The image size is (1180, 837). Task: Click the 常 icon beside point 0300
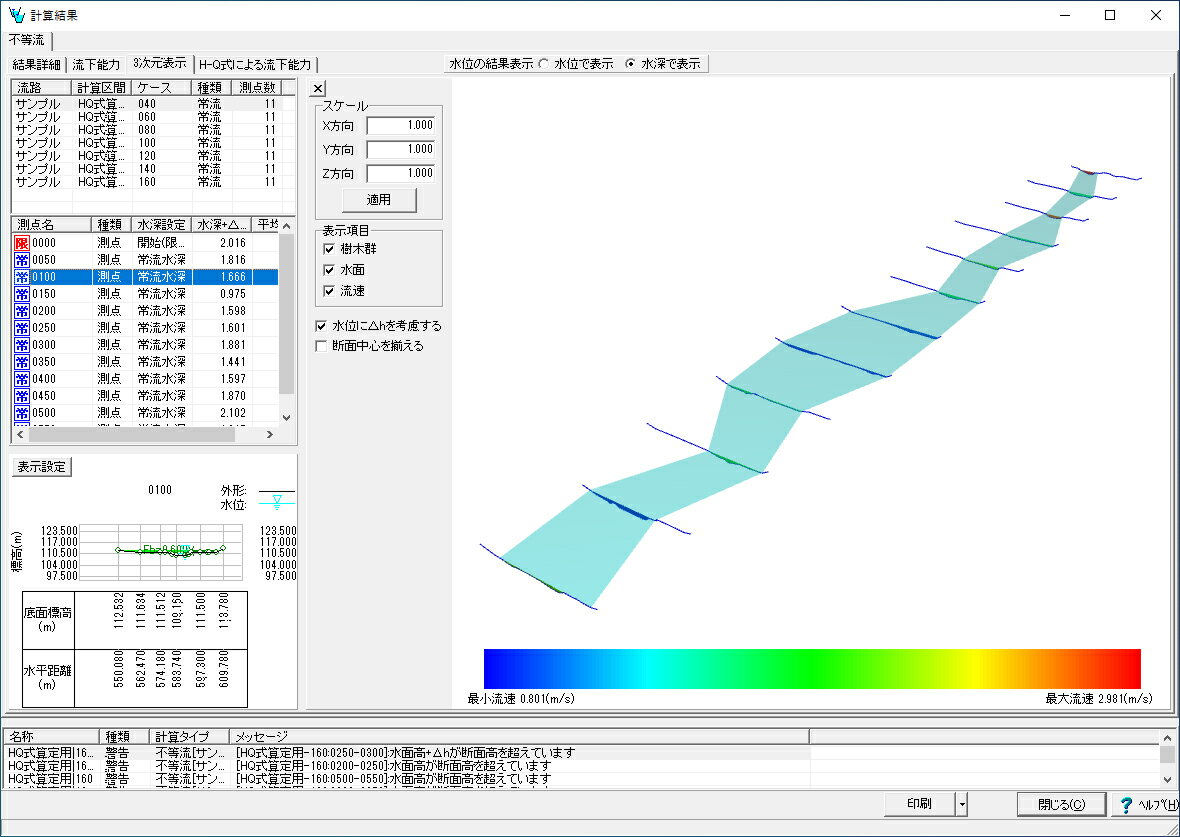(21, 345)
